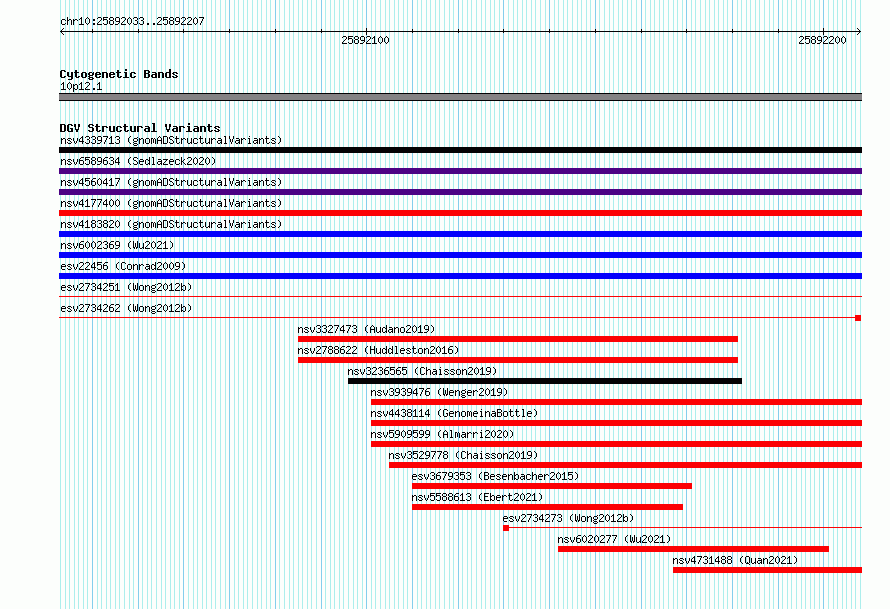Click the red bar under nsv3529778

pos(625,465)
